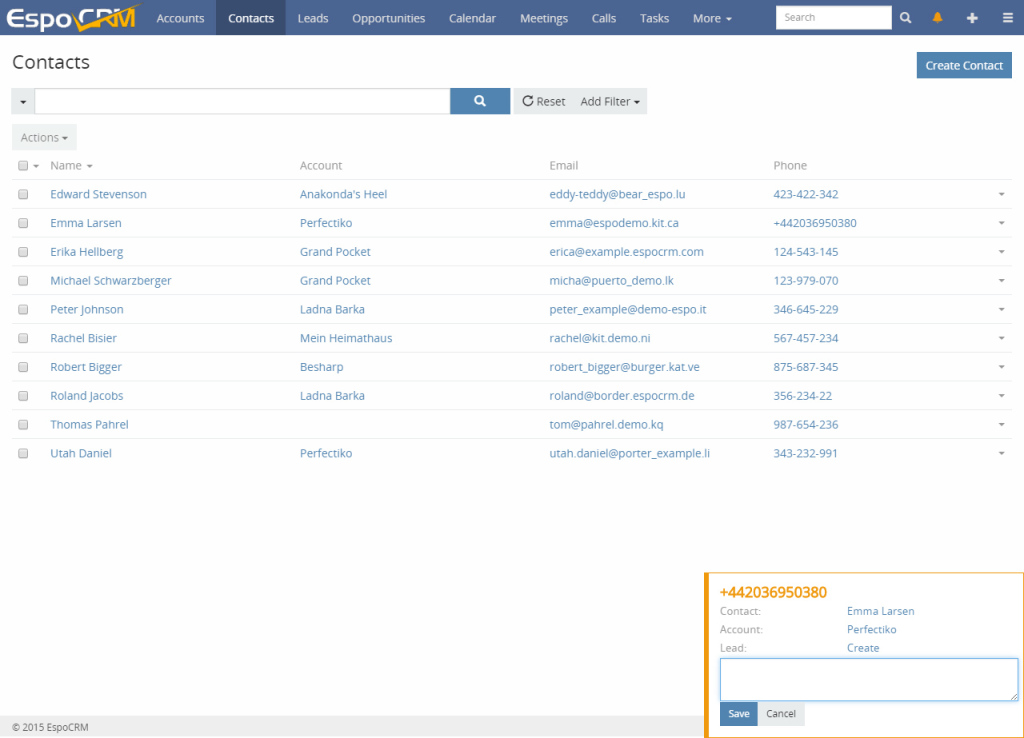Click the Create Contact button
Image resolution: width=1024 pixels, height=738 pixels.
(x=963, y=64)
